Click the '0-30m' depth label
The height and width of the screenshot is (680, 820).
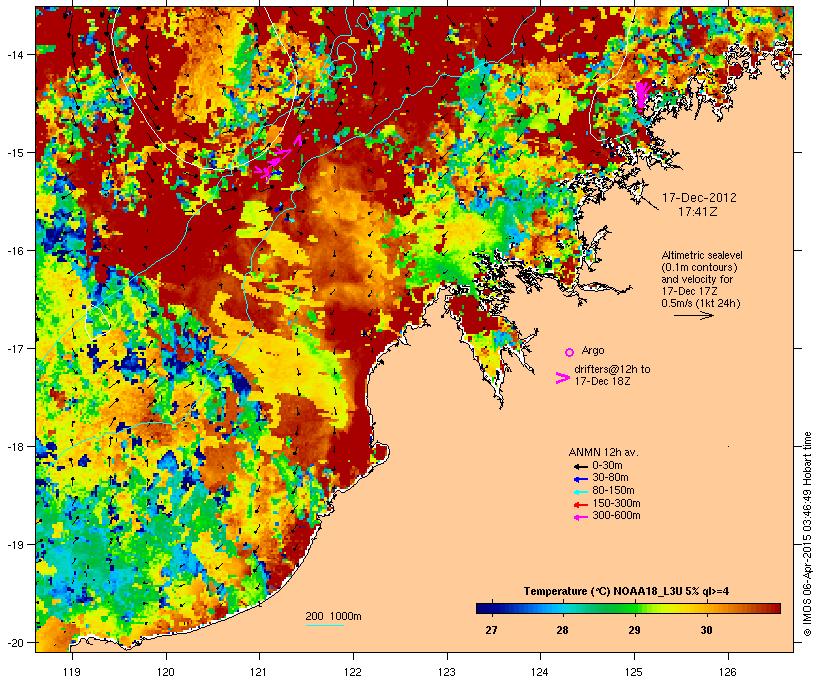point(607,466)
